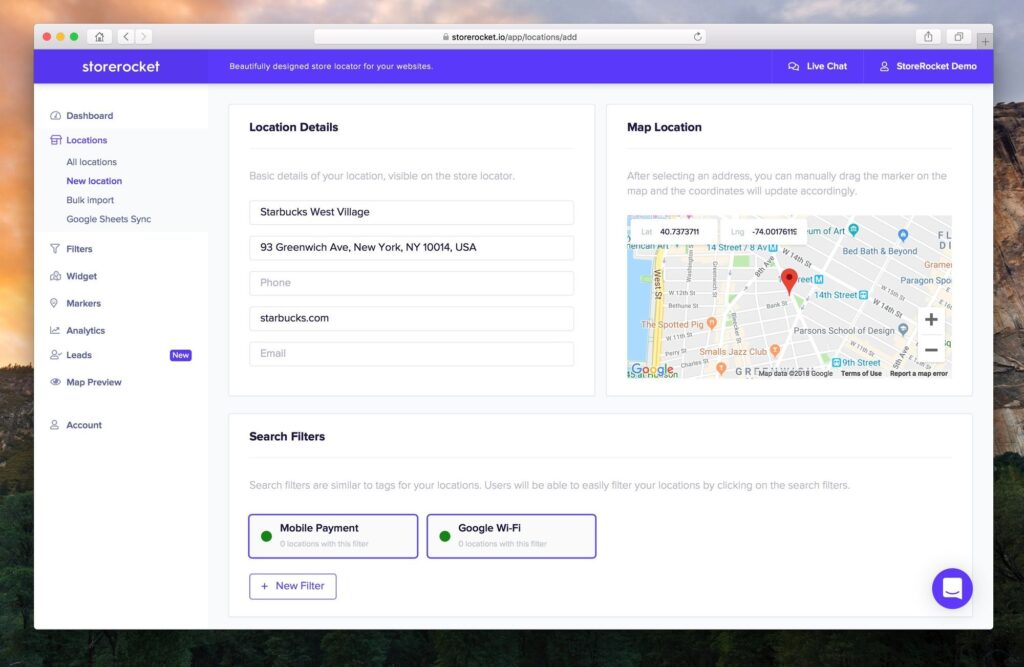Click the Markers pin icon
1024x667 pixels.
(x=55, y=303)
